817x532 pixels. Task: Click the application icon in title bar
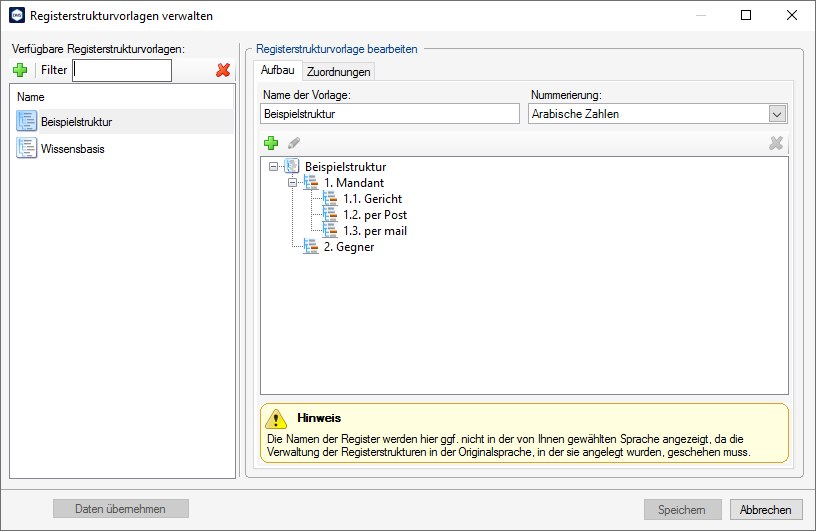(17, 16)
